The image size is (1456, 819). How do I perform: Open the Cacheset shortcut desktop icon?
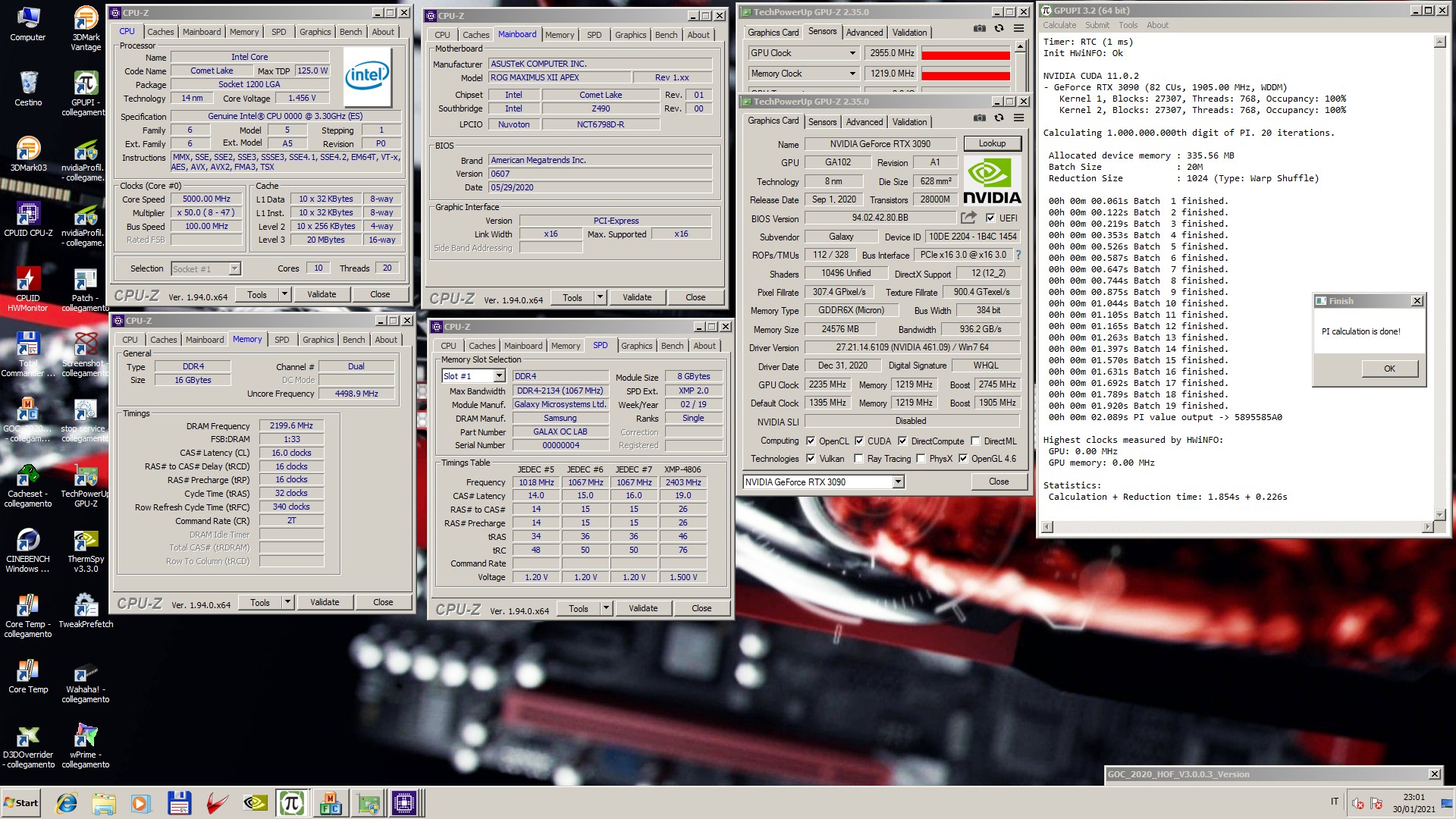(x=28, y=485)
